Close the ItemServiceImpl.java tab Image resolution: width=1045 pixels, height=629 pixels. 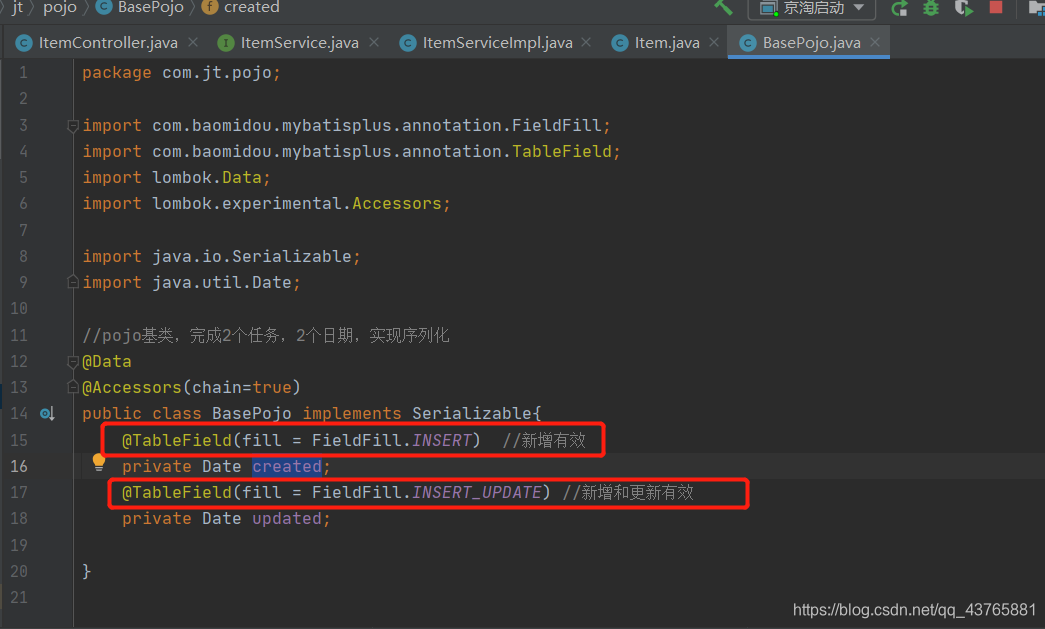586,42
